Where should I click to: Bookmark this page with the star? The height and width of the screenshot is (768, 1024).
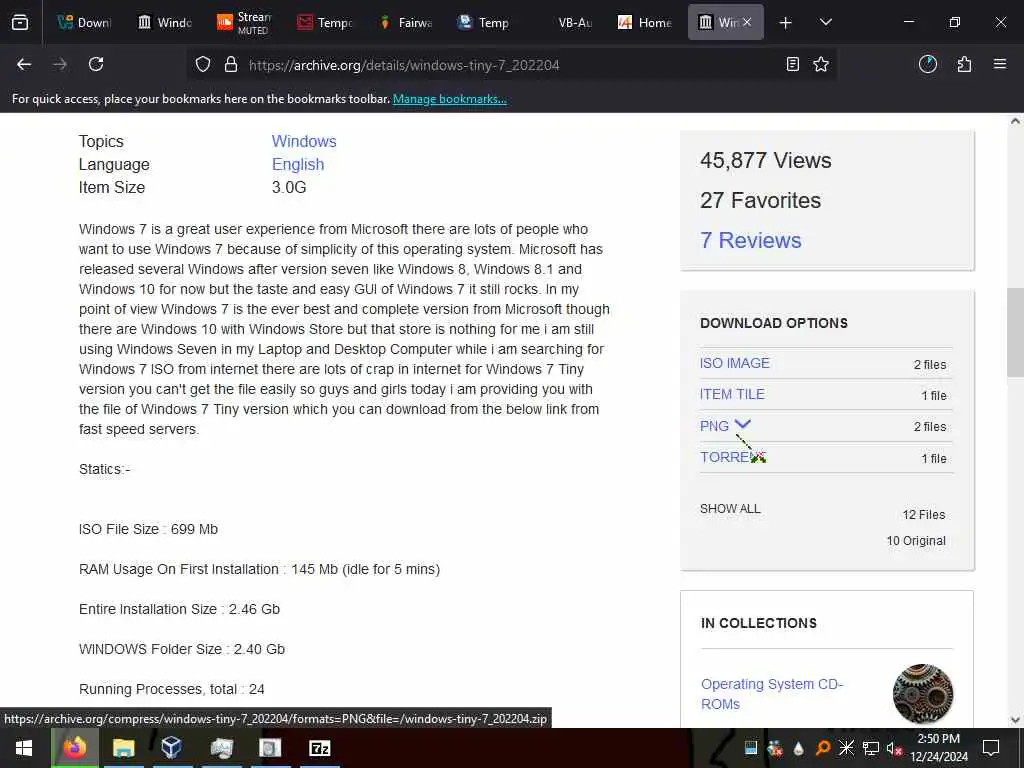(821, 64)
